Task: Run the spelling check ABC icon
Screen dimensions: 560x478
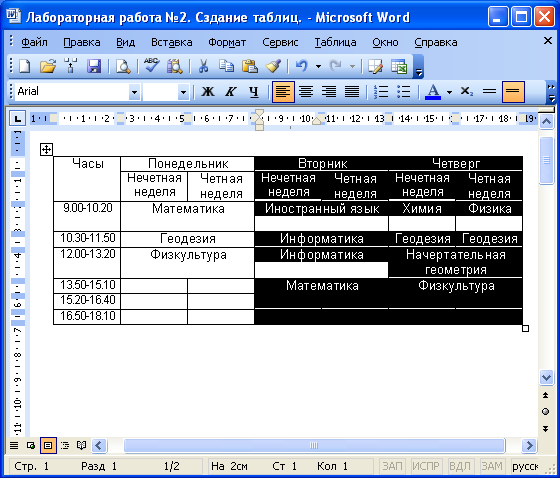Action: click(x=152, y=66)
